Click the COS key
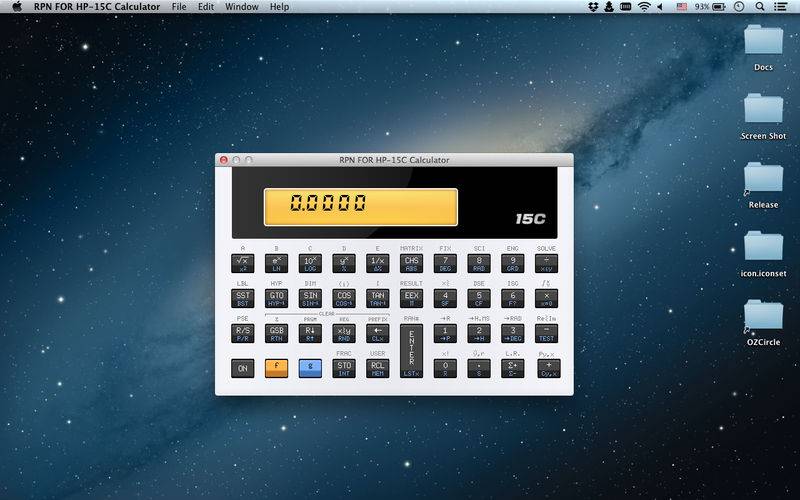The width and height of the screenshot is (800, 500). coord(344,298)
